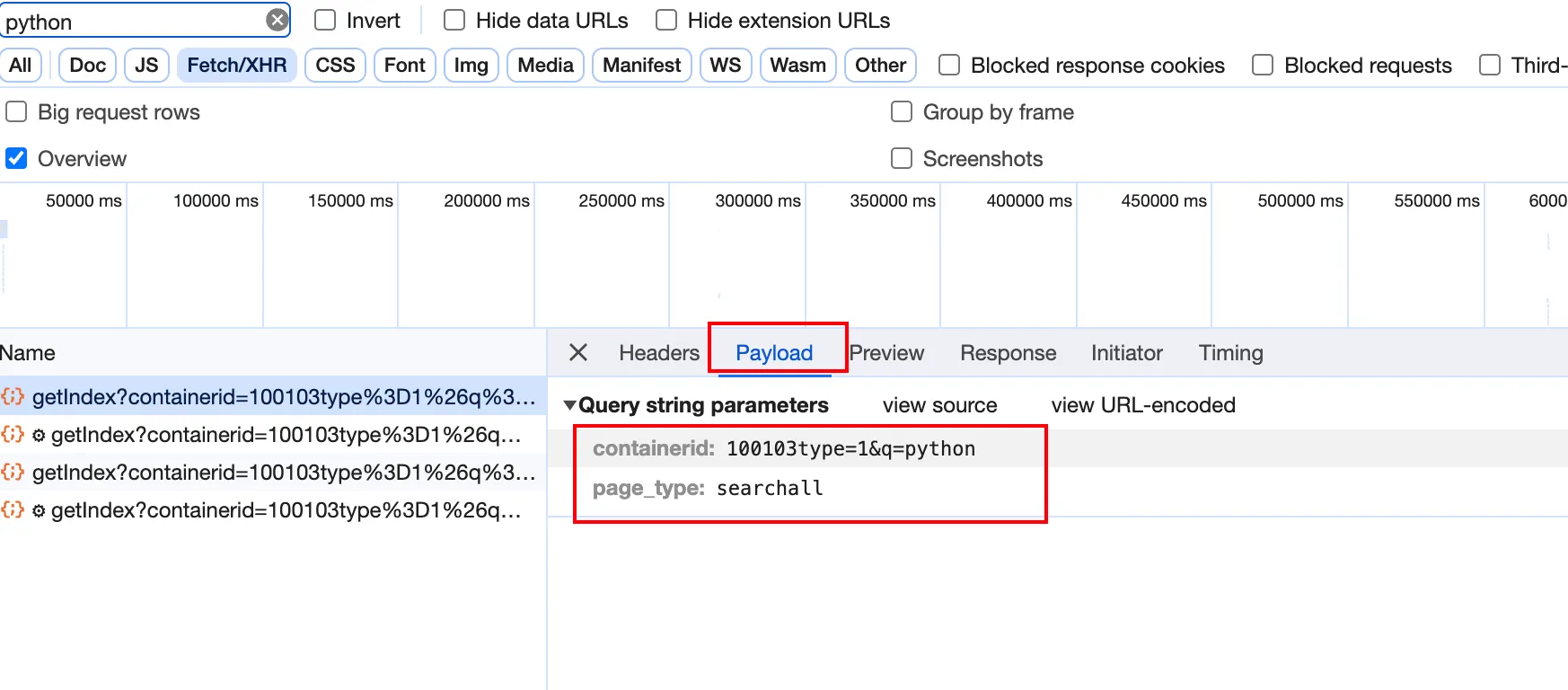Select the Fetch/XHR filter

click(x=237, y=65)
